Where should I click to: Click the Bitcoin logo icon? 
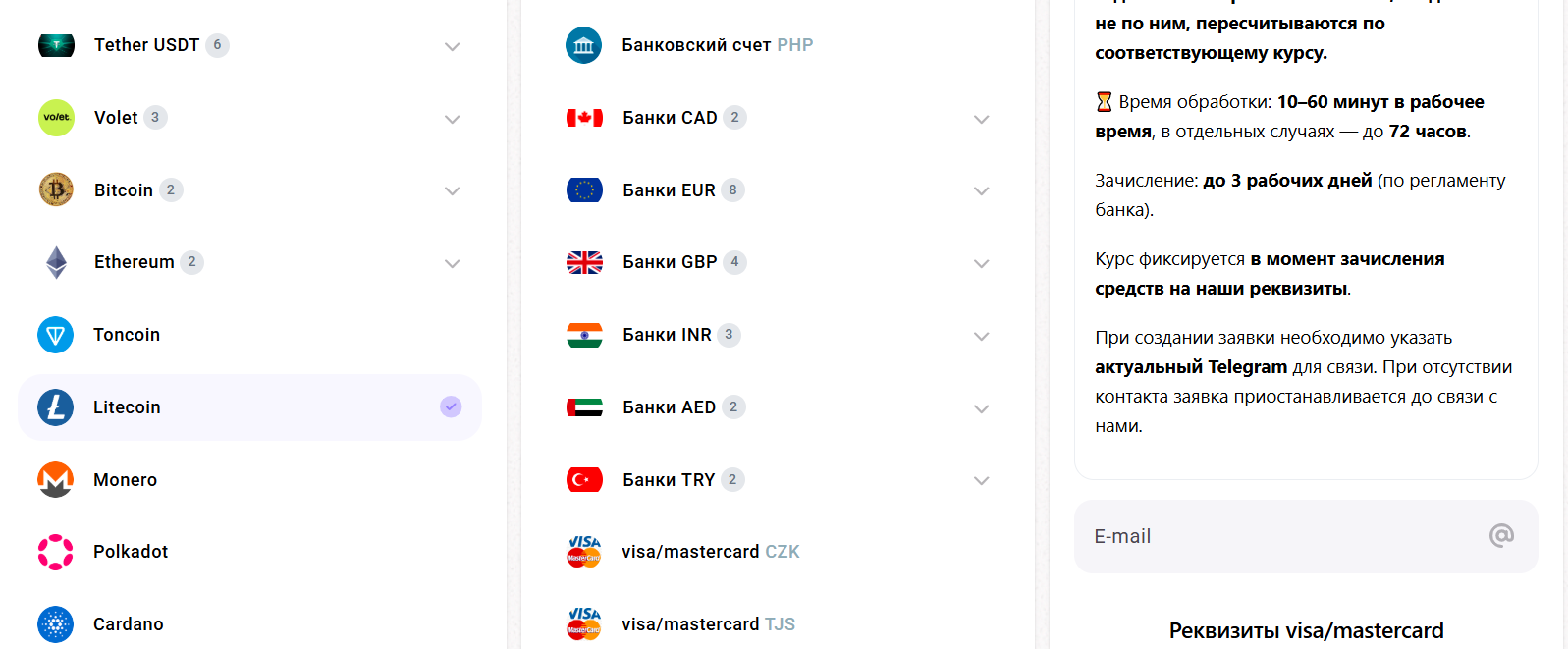[x=56, y=189]
